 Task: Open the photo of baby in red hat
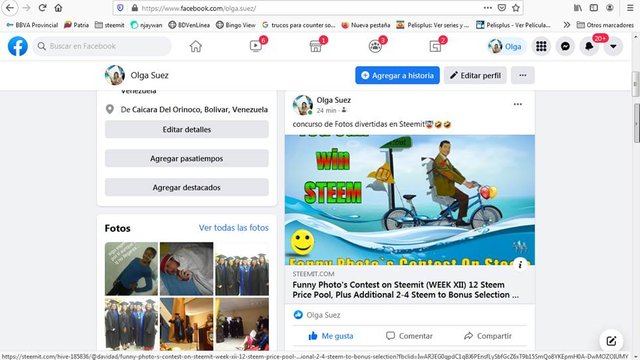(187, 269)
